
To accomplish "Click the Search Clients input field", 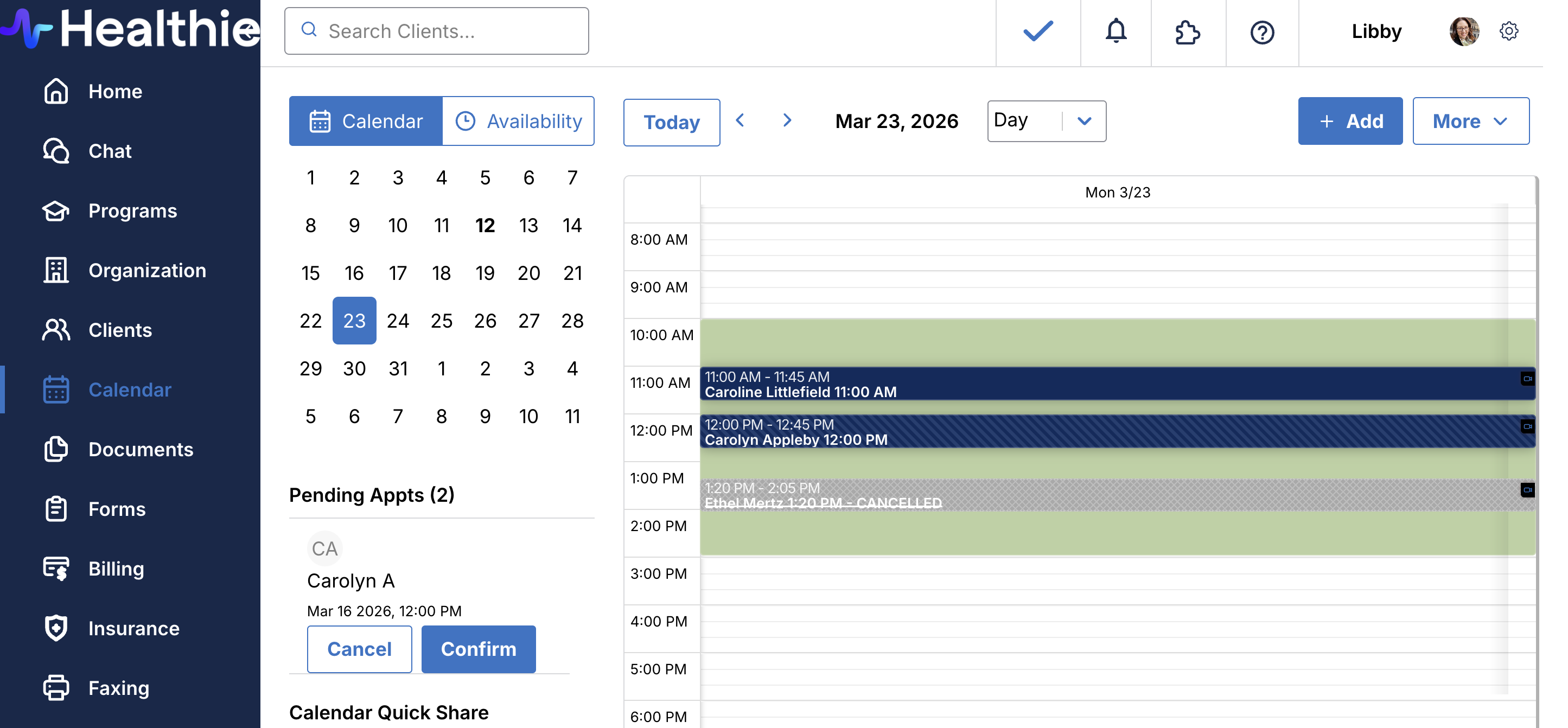I will pos(436,31).
